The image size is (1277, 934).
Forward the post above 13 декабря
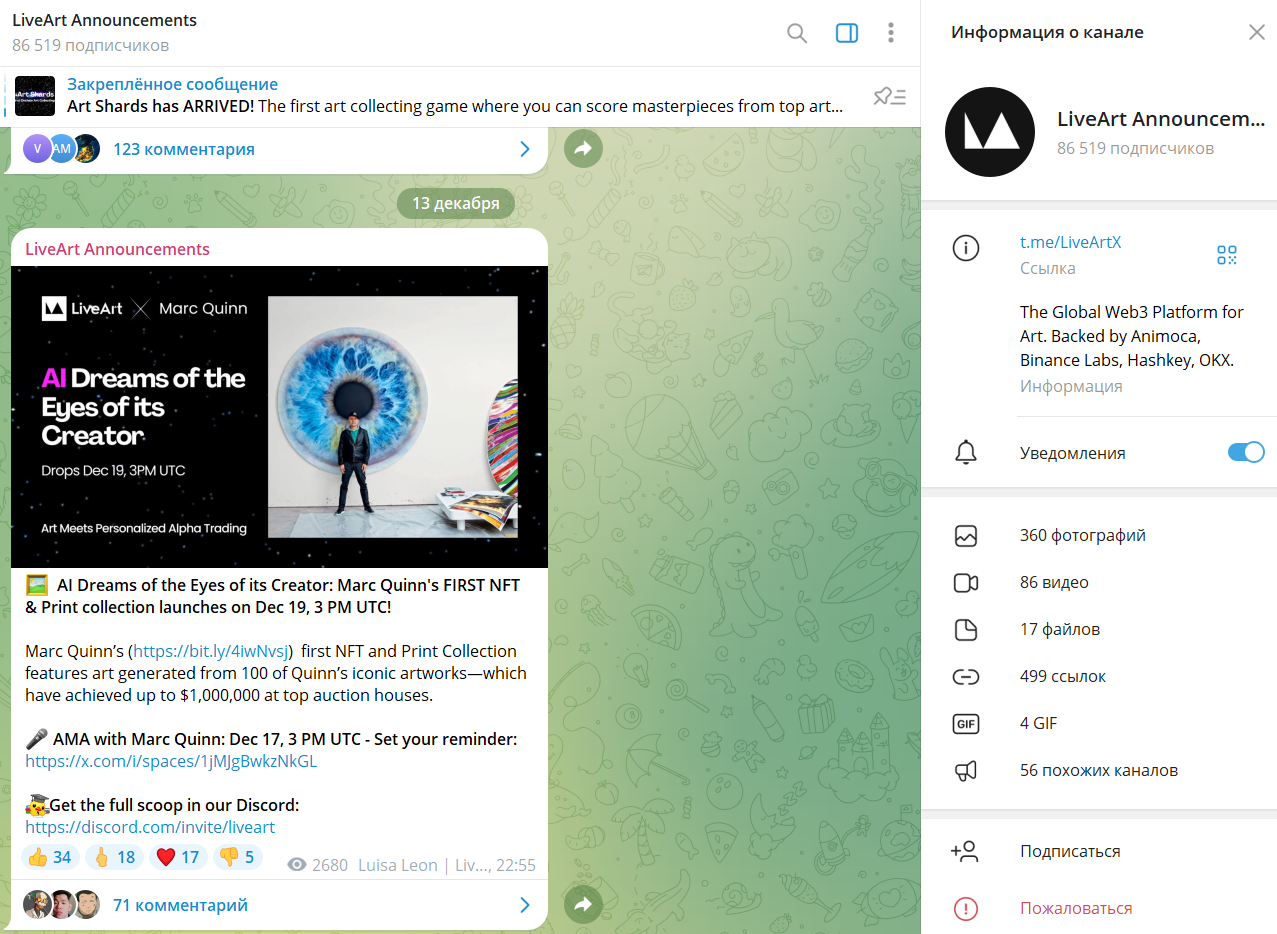point(584,150)
